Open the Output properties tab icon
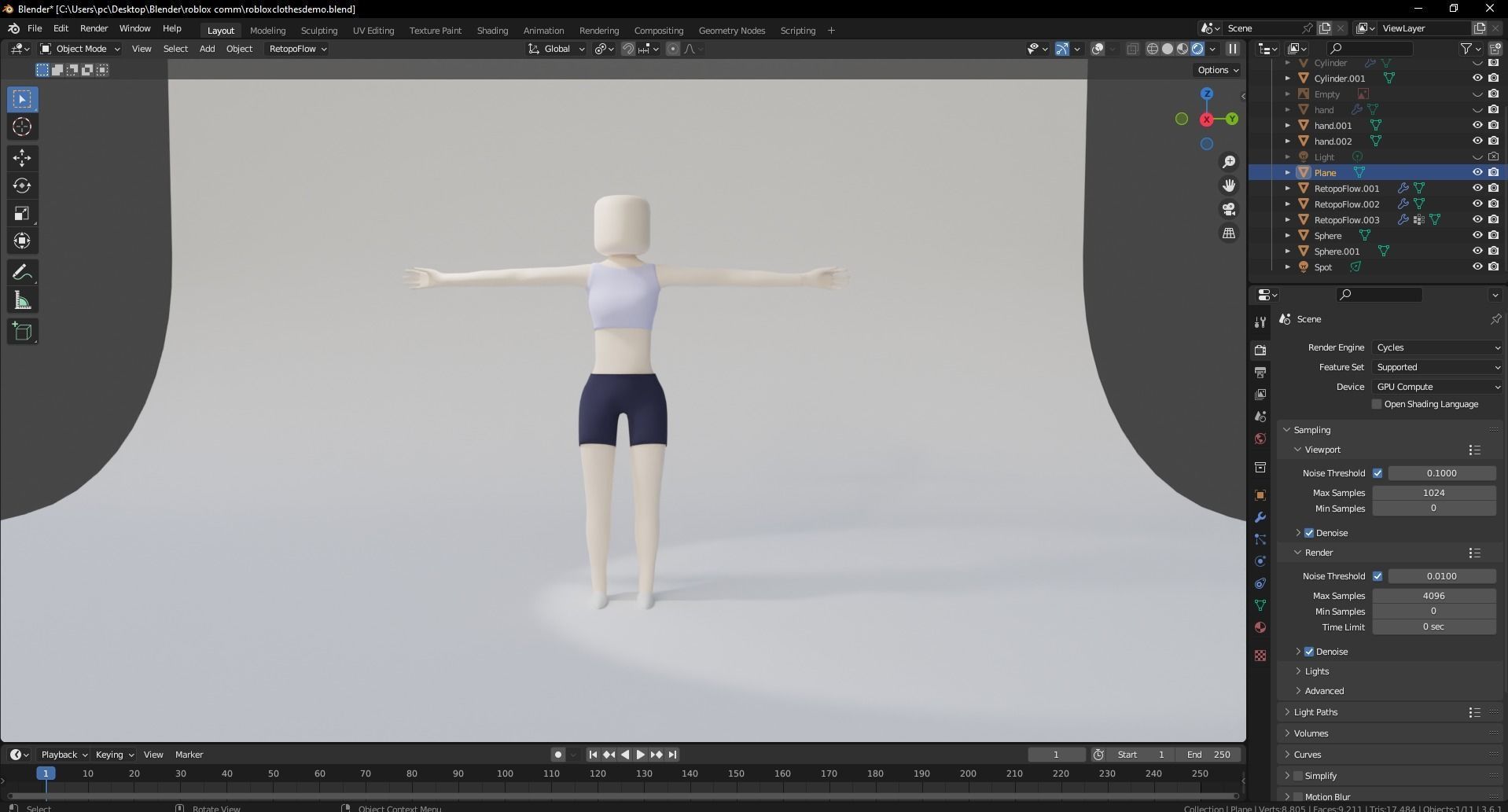The height and width of the screenshot is (812, 1508). pyautogui.click(x=1260, y=372)
